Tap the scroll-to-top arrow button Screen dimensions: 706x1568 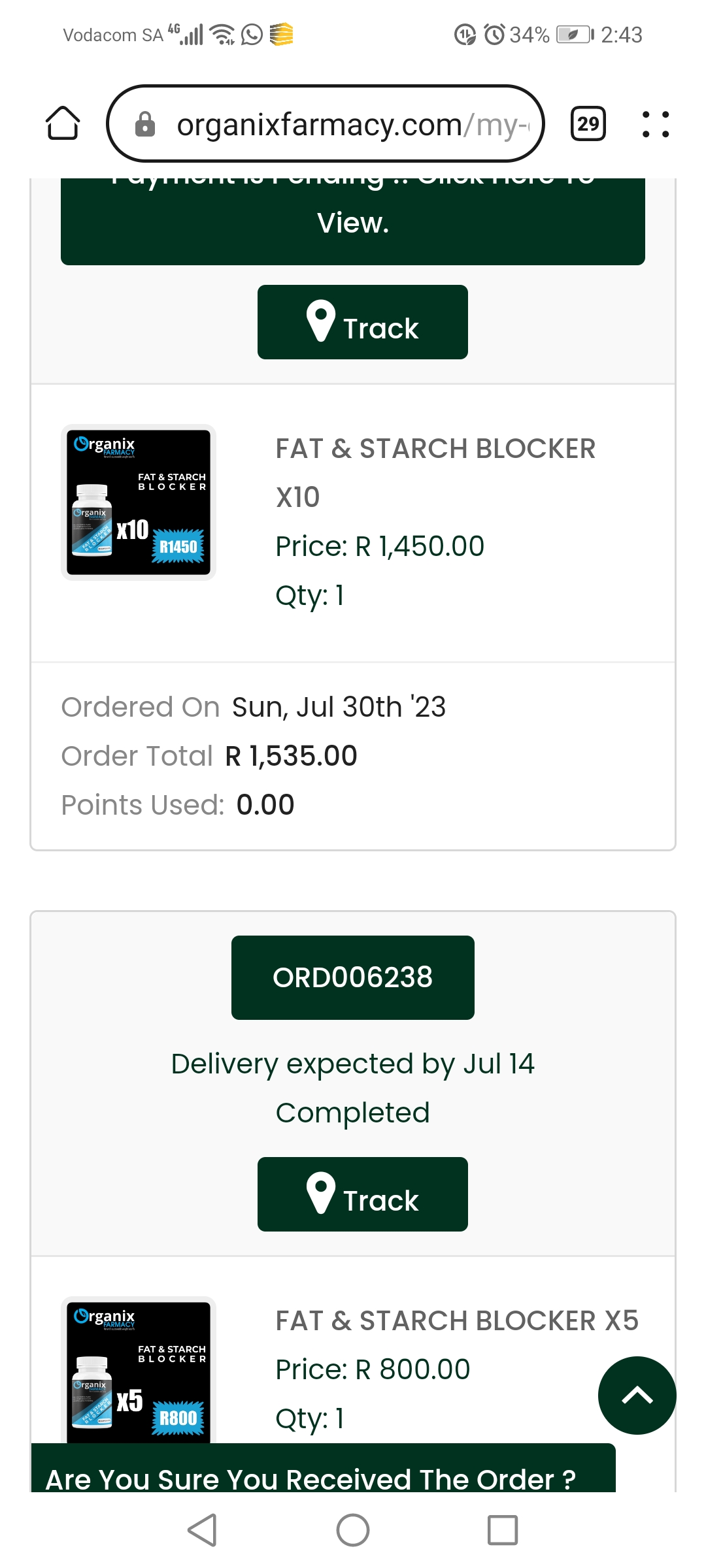pos(637,1395)
